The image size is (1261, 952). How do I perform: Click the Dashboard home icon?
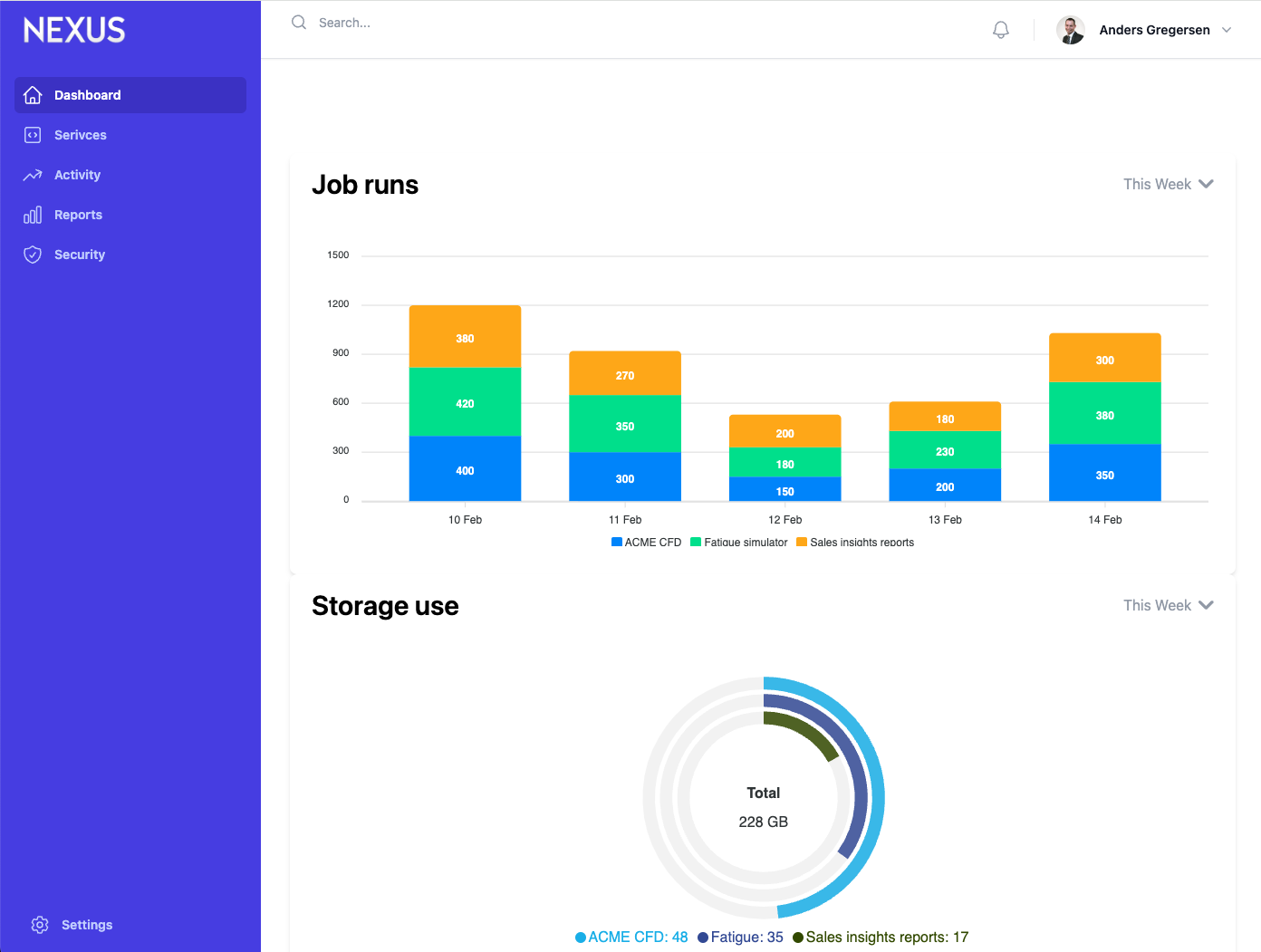(x=33, y=95)
